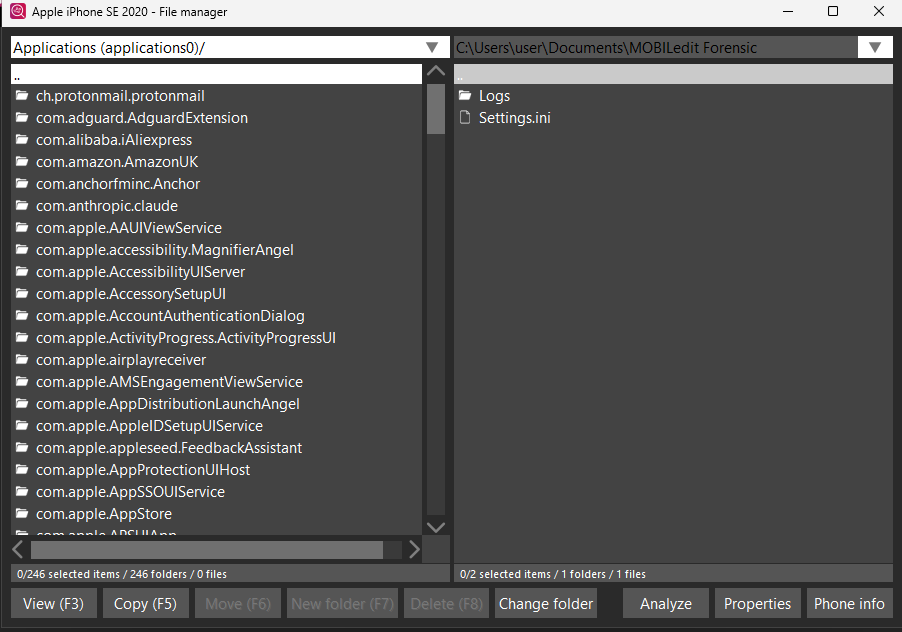The width and height of the screenshot is (902, 632).
Task: Click the vertical scrollbar thumb in phone pane
Action: (436, 109)
